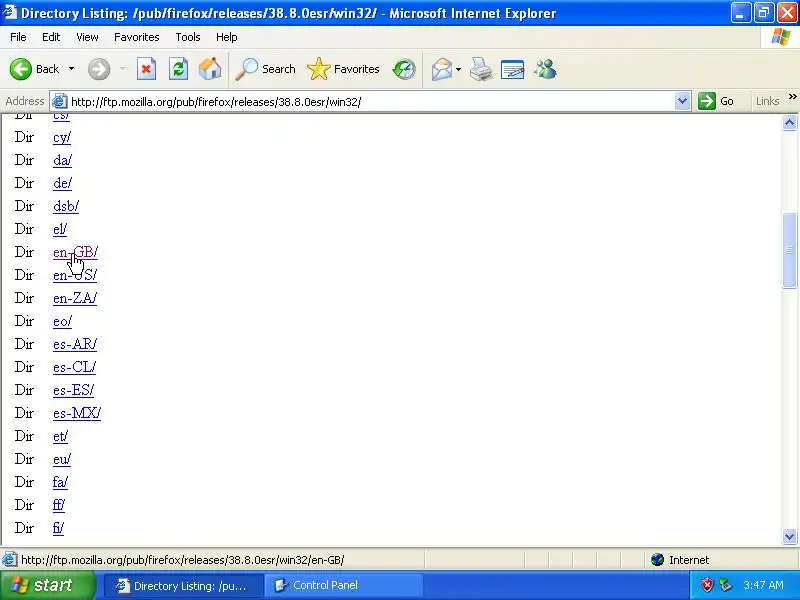Open the Favorites menu
This screenshot has height=600, width=800.
(137, 37)
